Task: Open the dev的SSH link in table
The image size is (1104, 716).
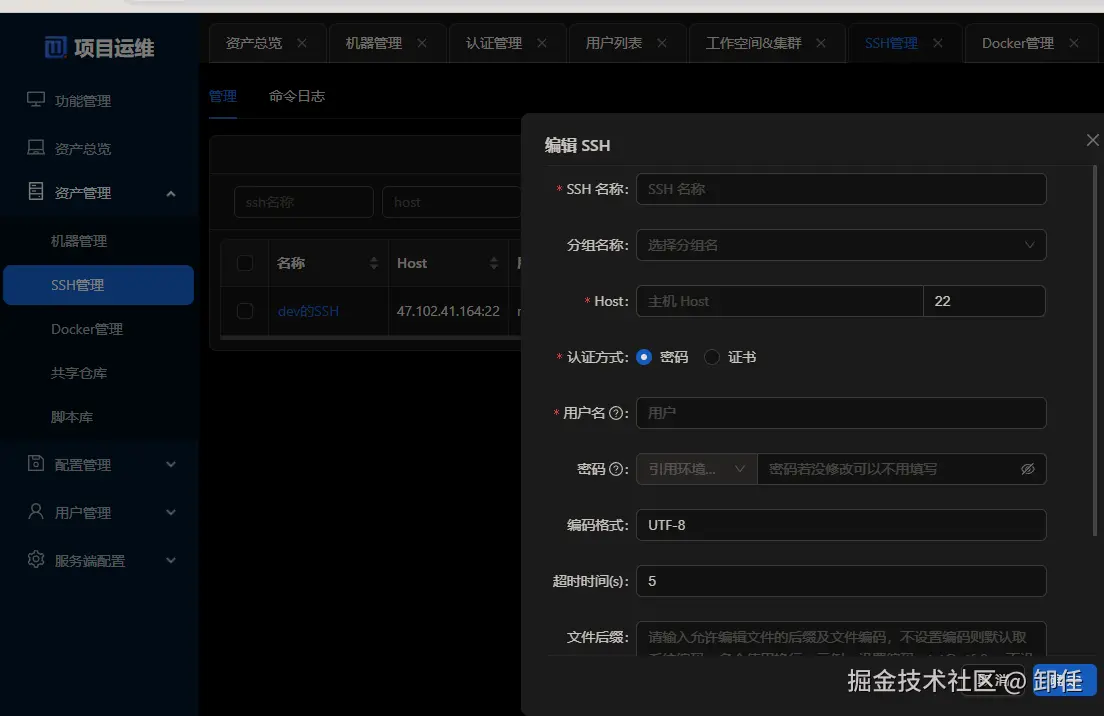Action: 308,311
